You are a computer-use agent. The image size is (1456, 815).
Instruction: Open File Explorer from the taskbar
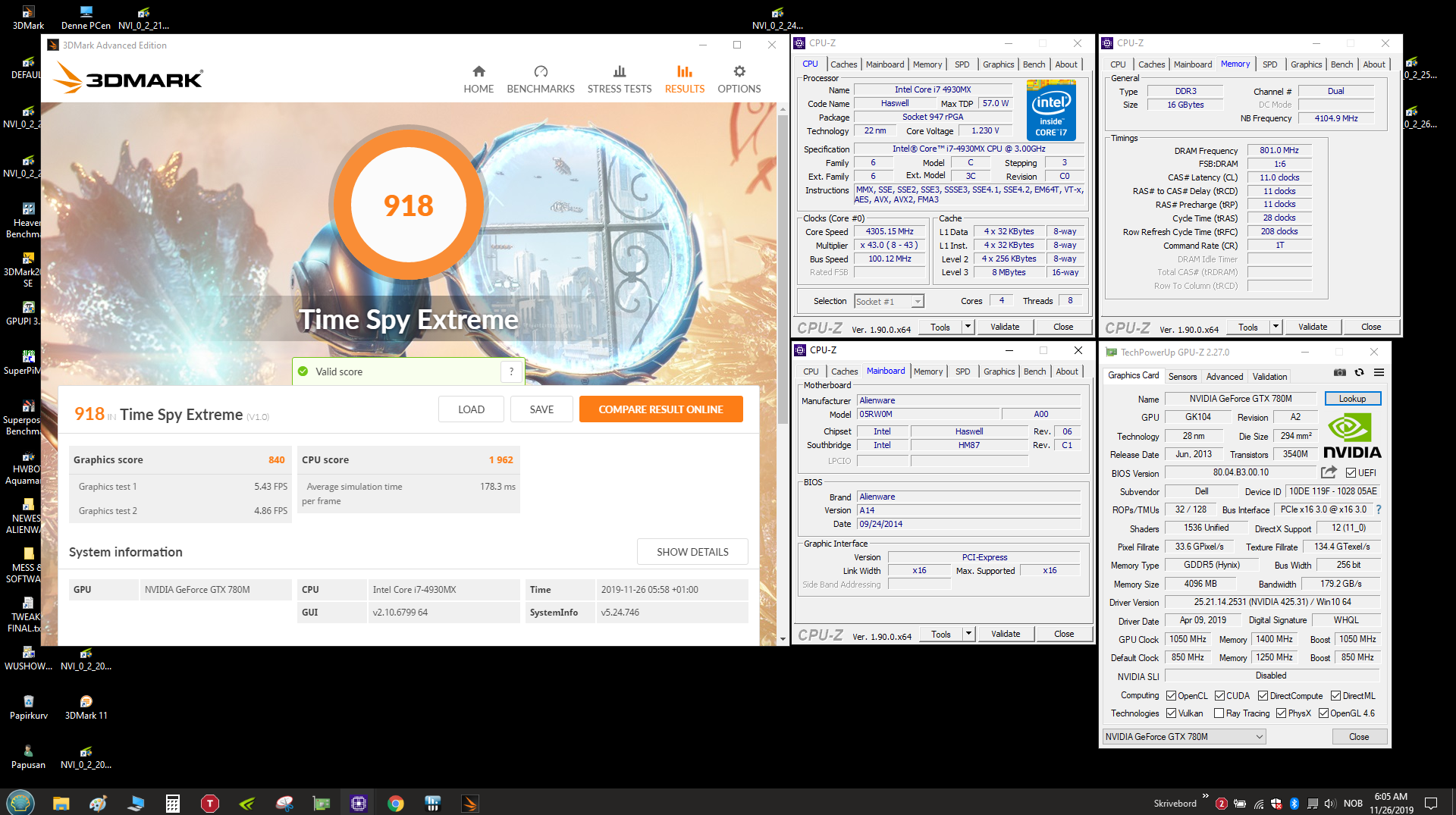coord(61,803)
